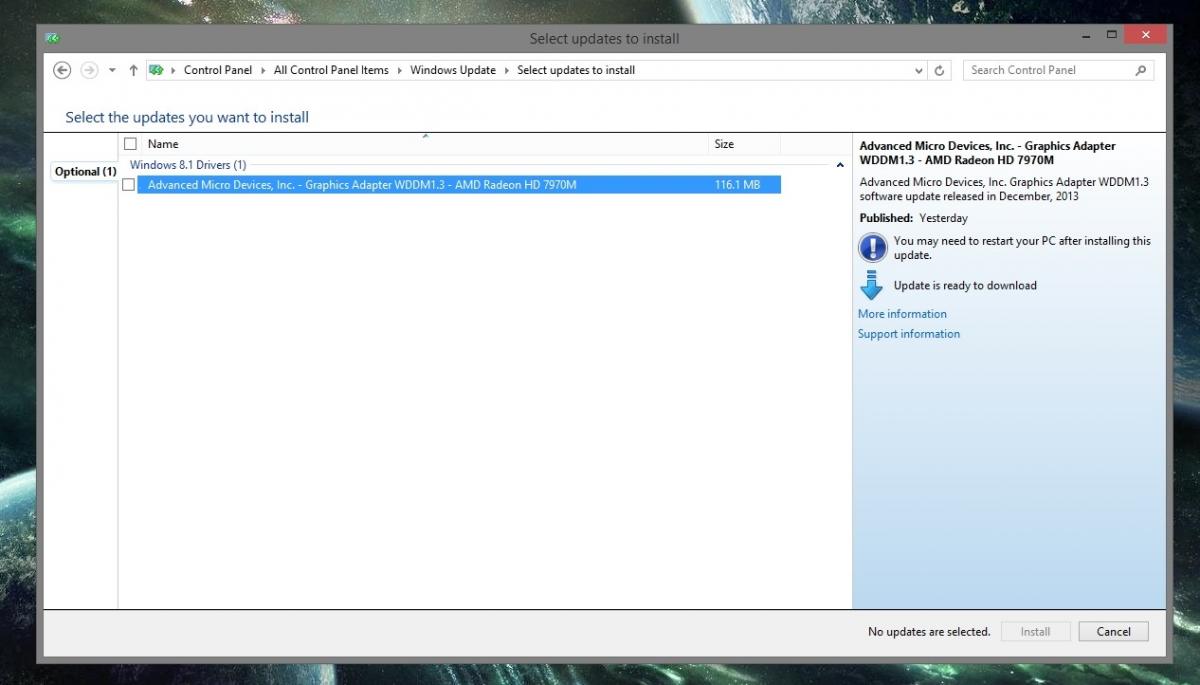Open the More information link

(x=902, y=314)
